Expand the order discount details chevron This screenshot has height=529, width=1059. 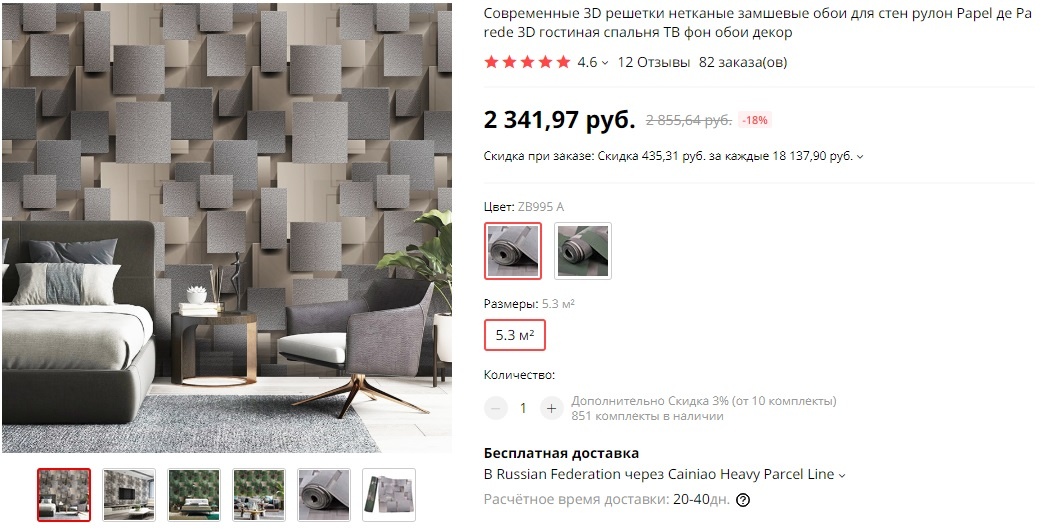(x=860, y=157)
